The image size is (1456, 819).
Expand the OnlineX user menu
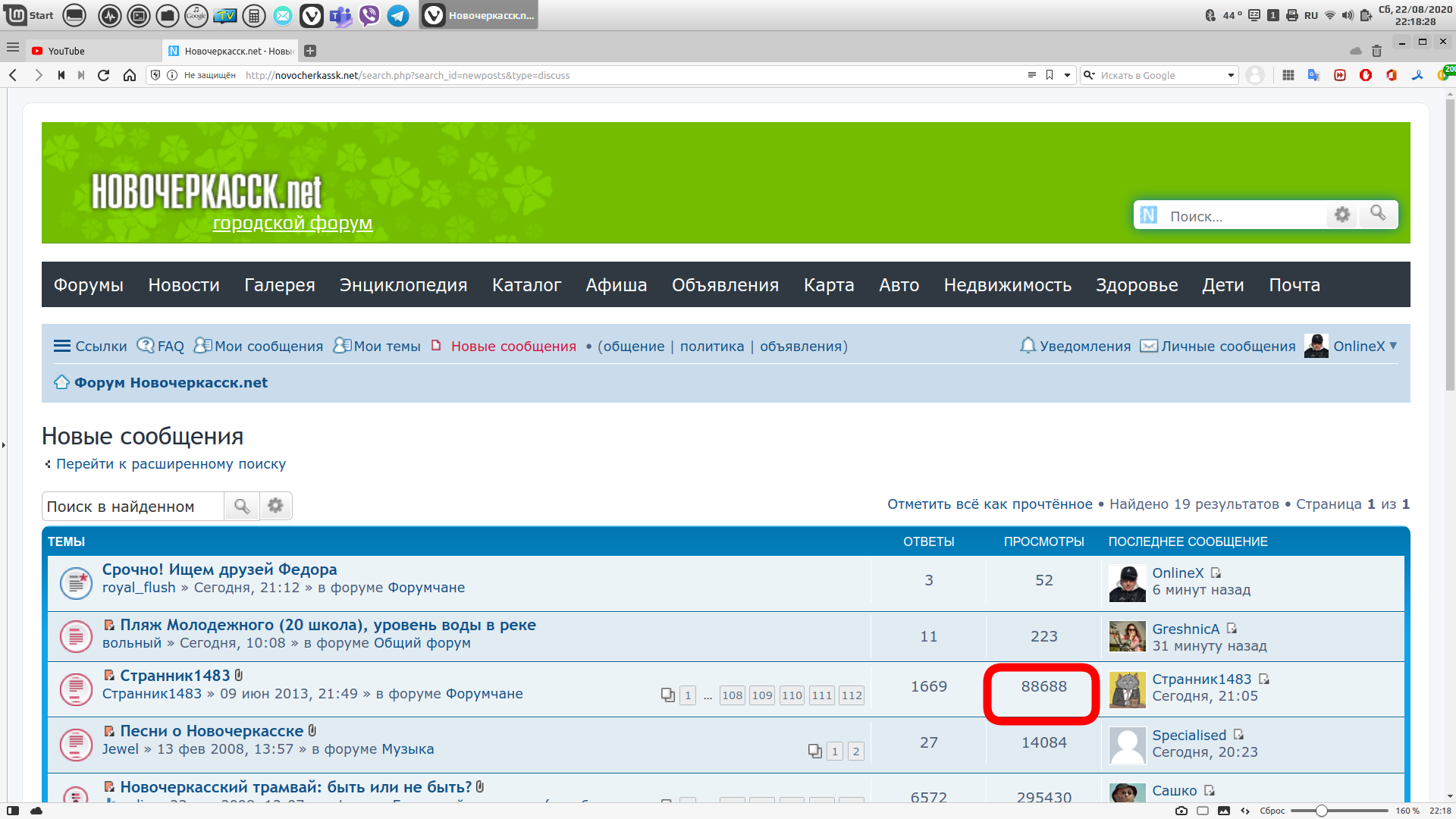pos(1351,346)
